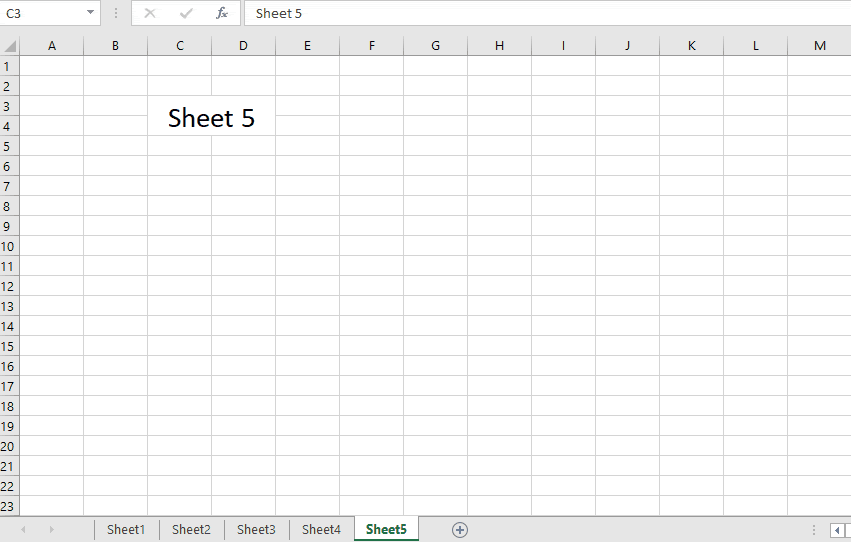The width and height of the screenshot is (851, 542).
Task: Select row 20 header
Action: (x=9, y=446)
